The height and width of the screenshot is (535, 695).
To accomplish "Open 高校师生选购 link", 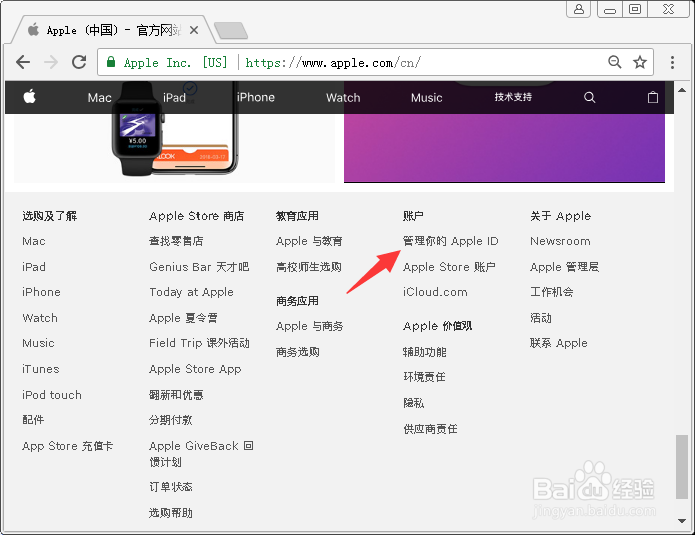I will point(308,267).
